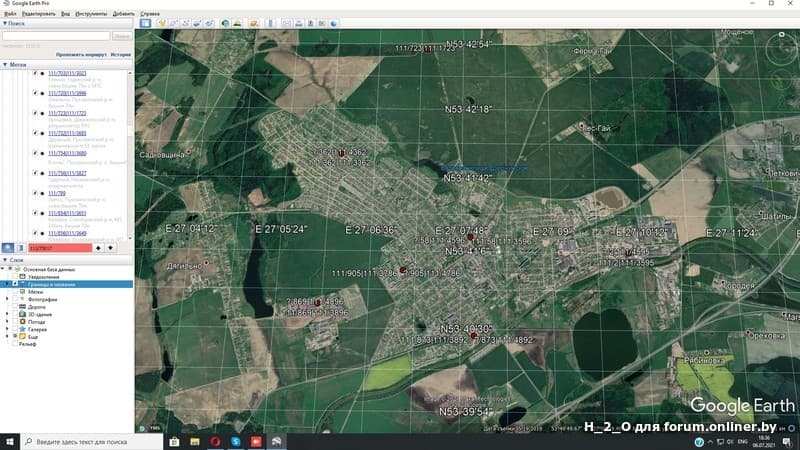Click the email toolbar icon

[x=287, y=22]
